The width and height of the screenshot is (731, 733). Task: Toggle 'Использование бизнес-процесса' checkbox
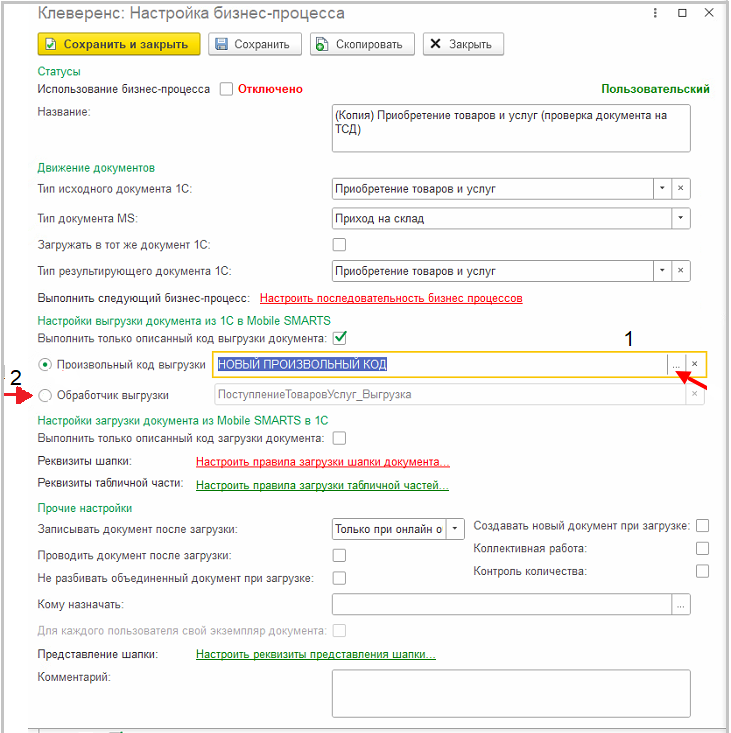tap(226, 89)
